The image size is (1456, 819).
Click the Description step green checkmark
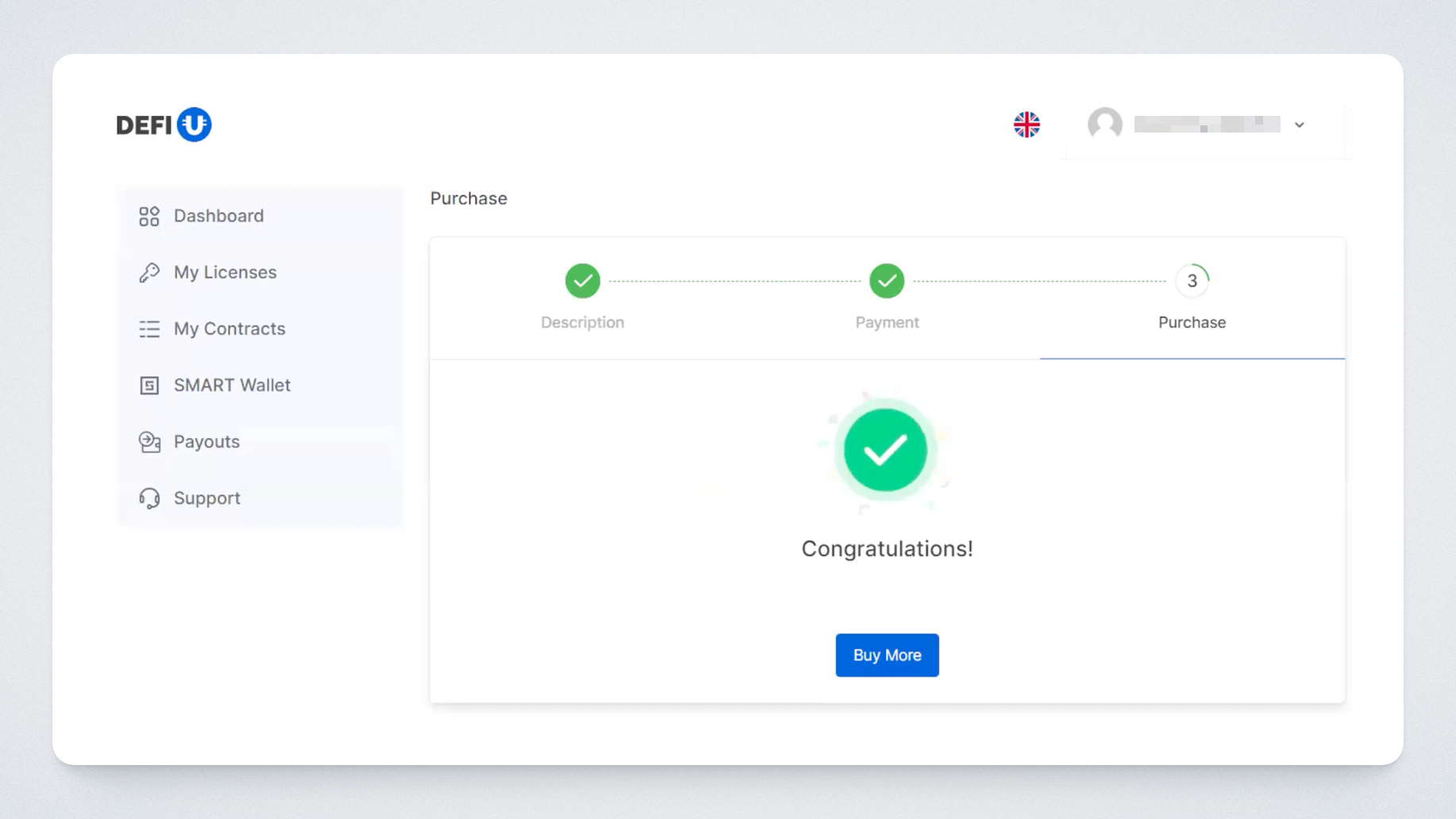[x=583, y=281]
